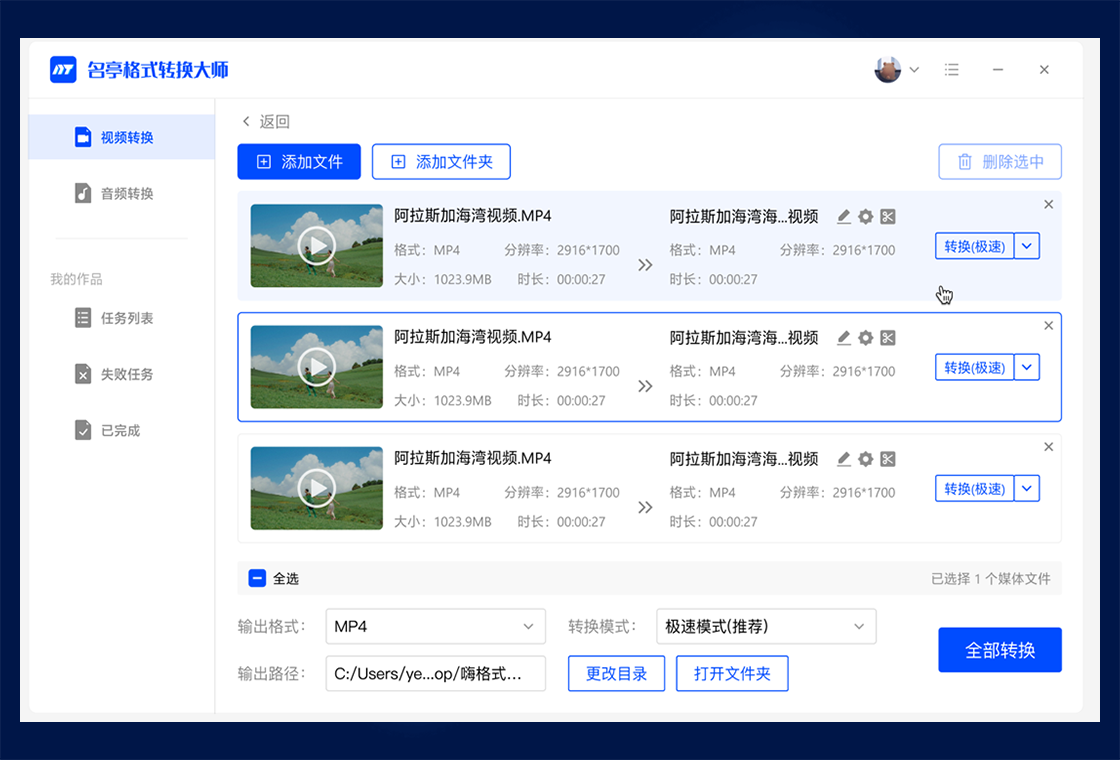
Task: Play the second video thumbnail preview
Action: (x=317, y=367)
